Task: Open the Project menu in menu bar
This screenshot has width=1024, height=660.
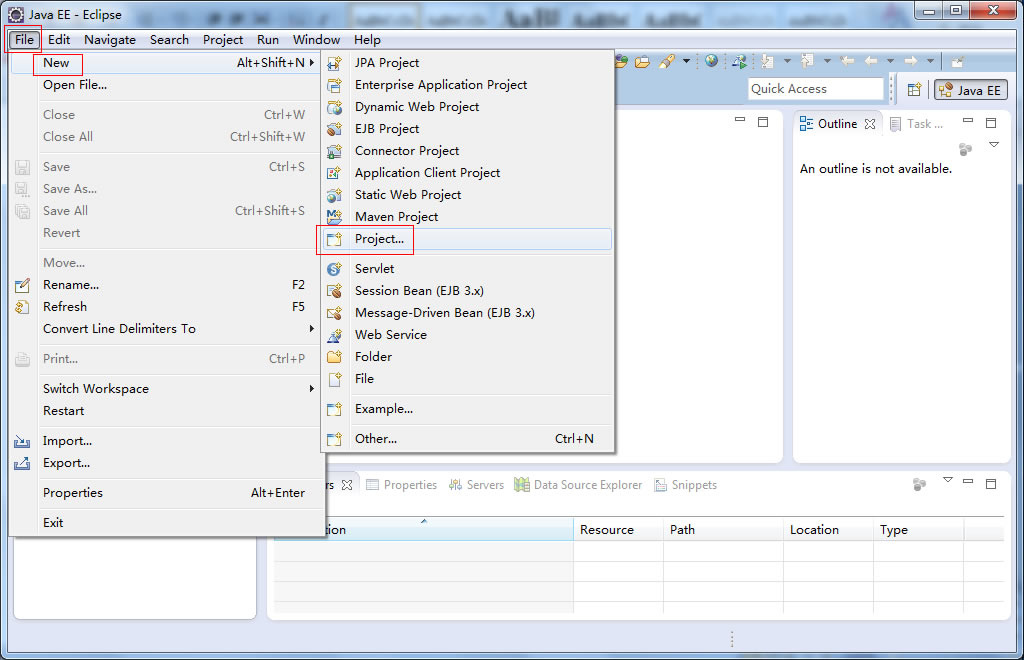Action: pyautogui.click(x=223, y=40)
